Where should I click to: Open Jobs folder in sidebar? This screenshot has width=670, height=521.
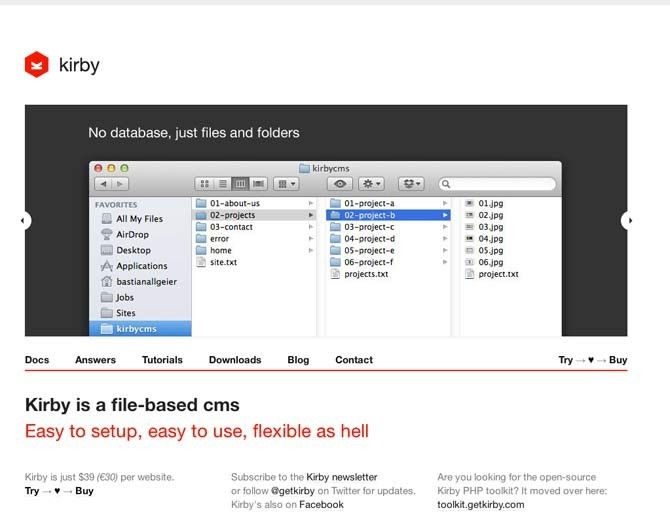118,297
